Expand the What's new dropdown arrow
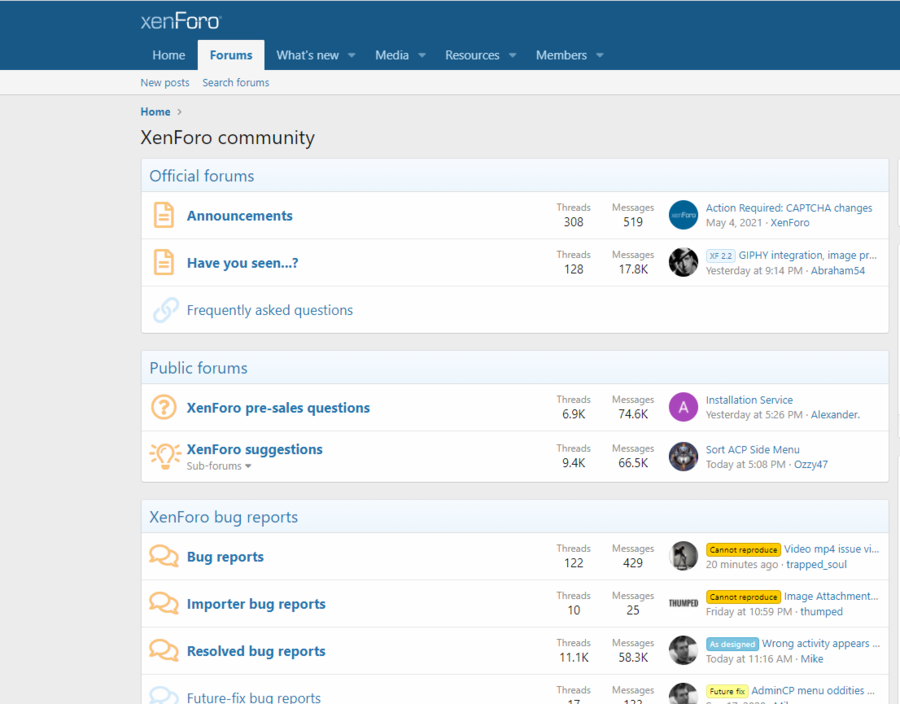This screenshot has height=704, width=900. [352, 56]
